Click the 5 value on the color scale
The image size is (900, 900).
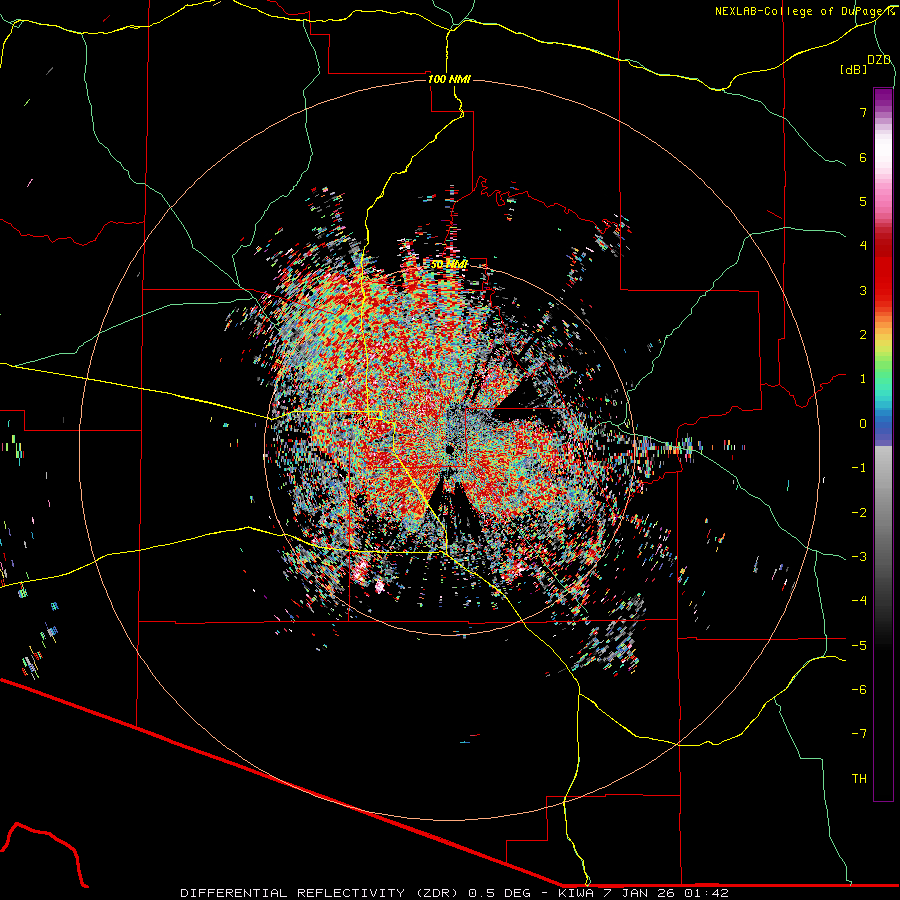point(863,201)
